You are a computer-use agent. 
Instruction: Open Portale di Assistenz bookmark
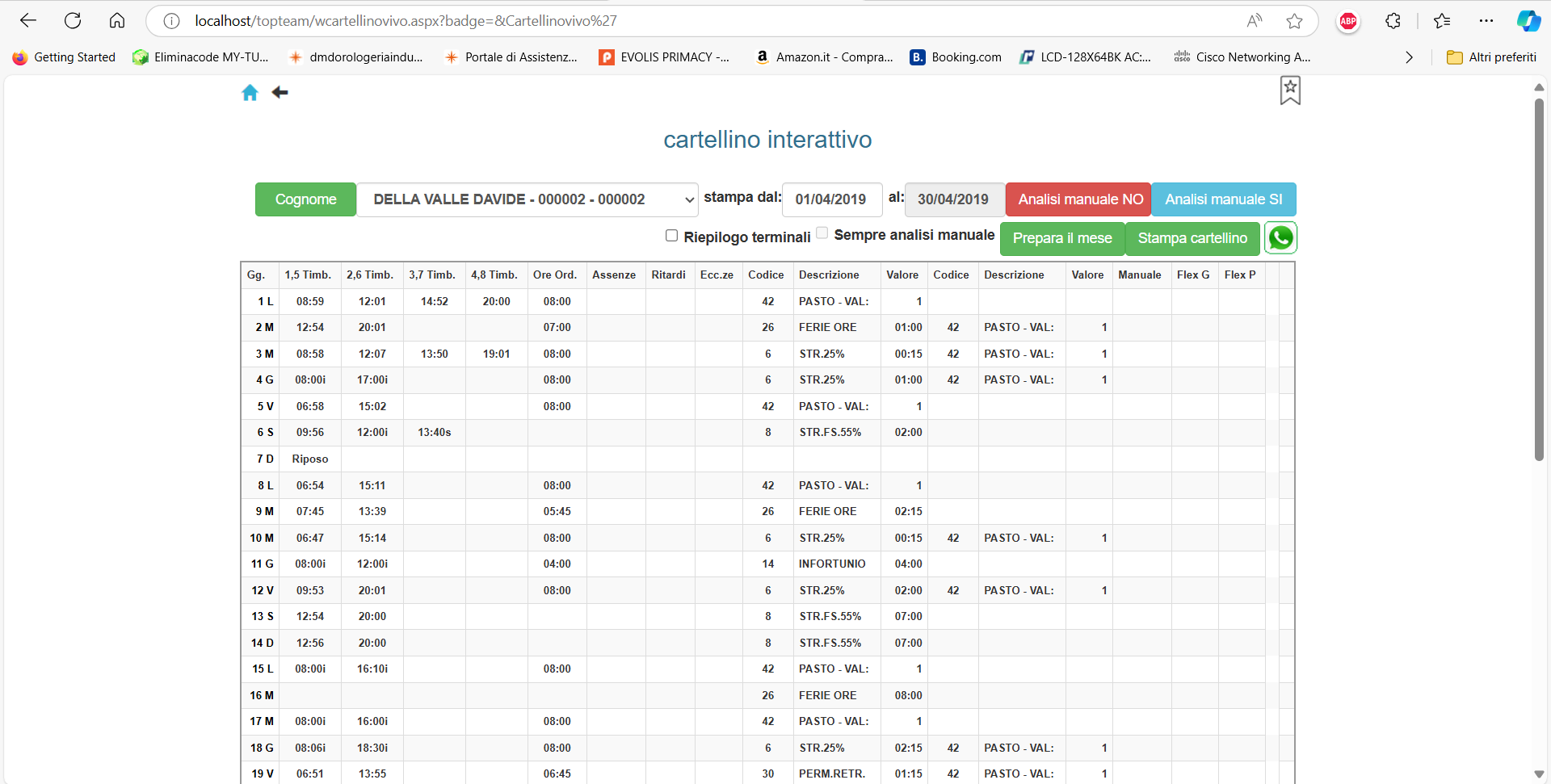tap(511, 57)
